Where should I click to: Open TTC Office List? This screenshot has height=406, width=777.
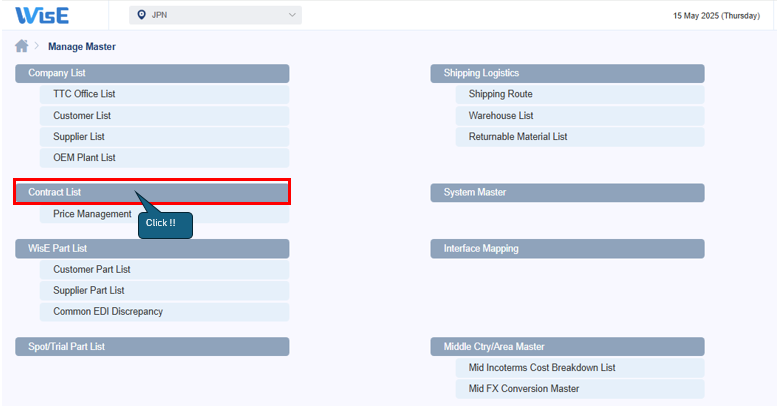point(165,94)
